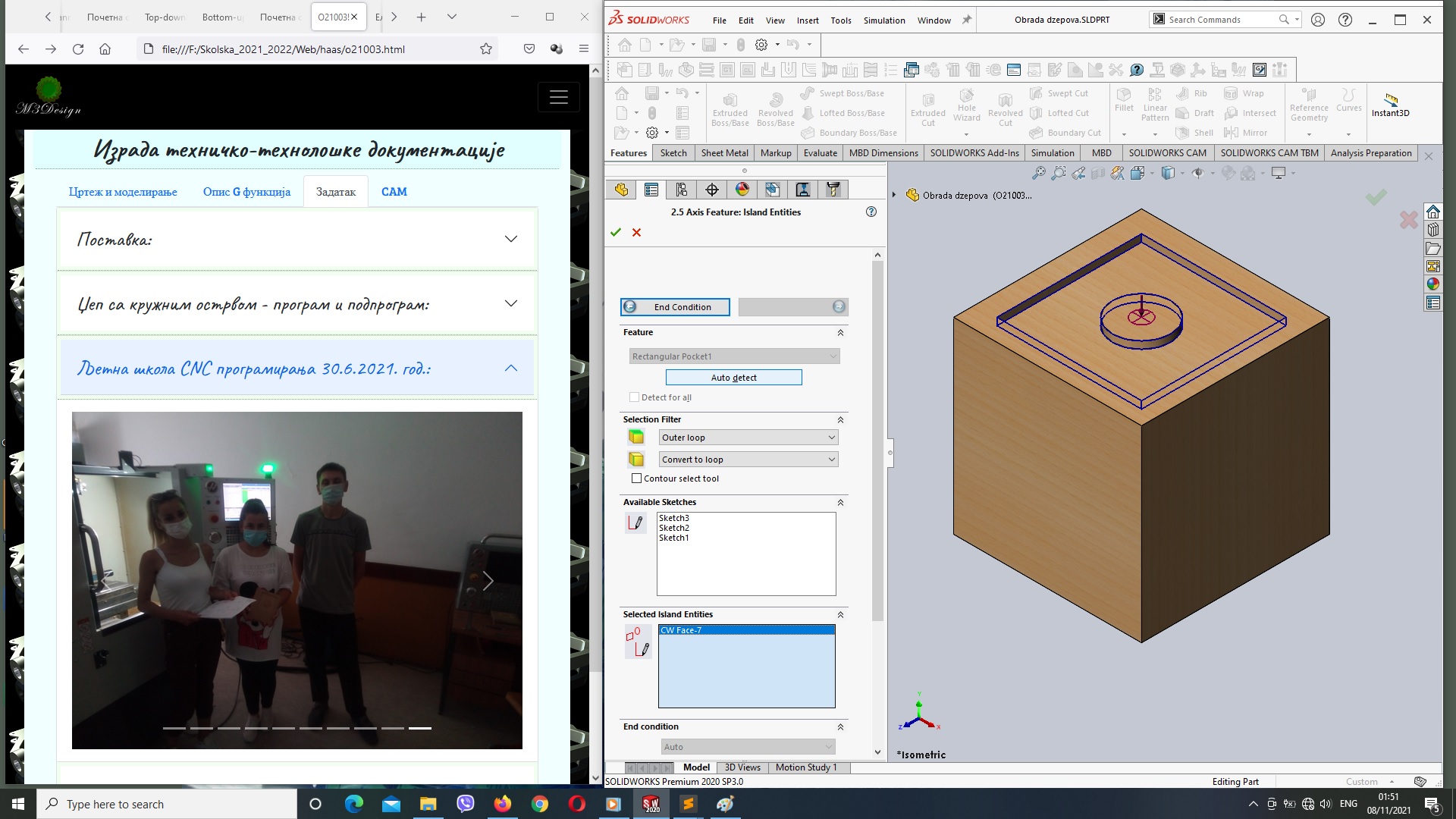Select Sketch2 in Available Sketches list

[673, 528]
